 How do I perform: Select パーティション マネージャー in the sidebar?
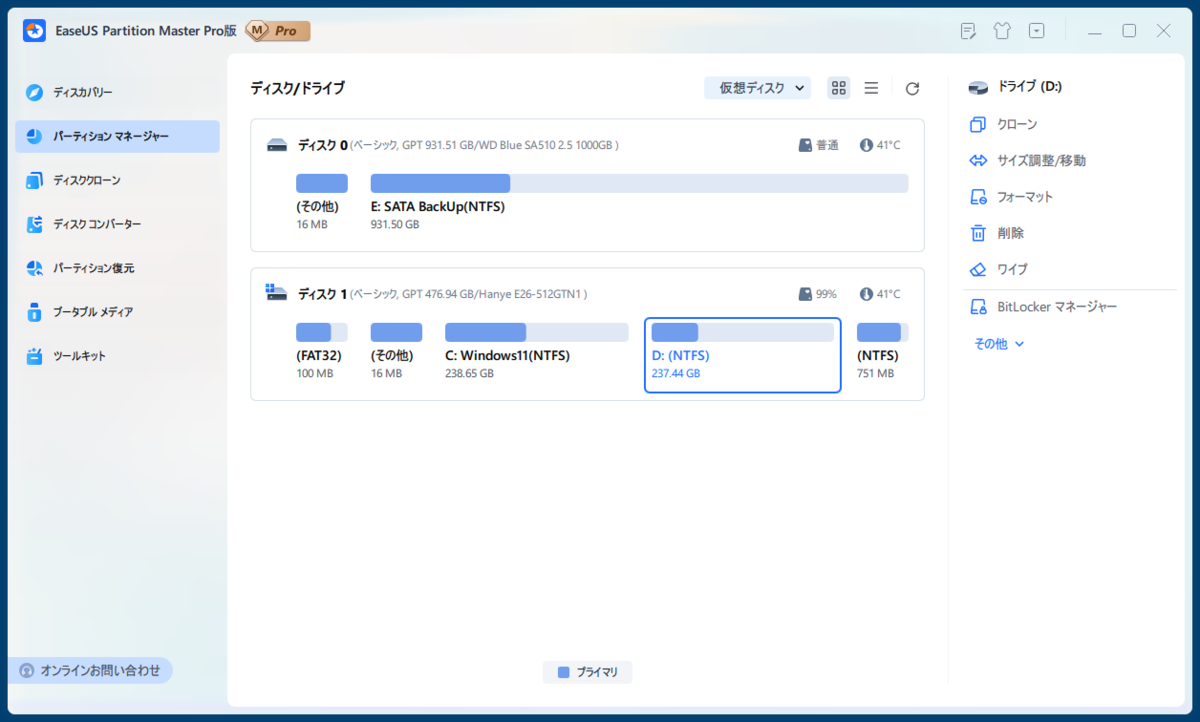click(x=117, y=136)
